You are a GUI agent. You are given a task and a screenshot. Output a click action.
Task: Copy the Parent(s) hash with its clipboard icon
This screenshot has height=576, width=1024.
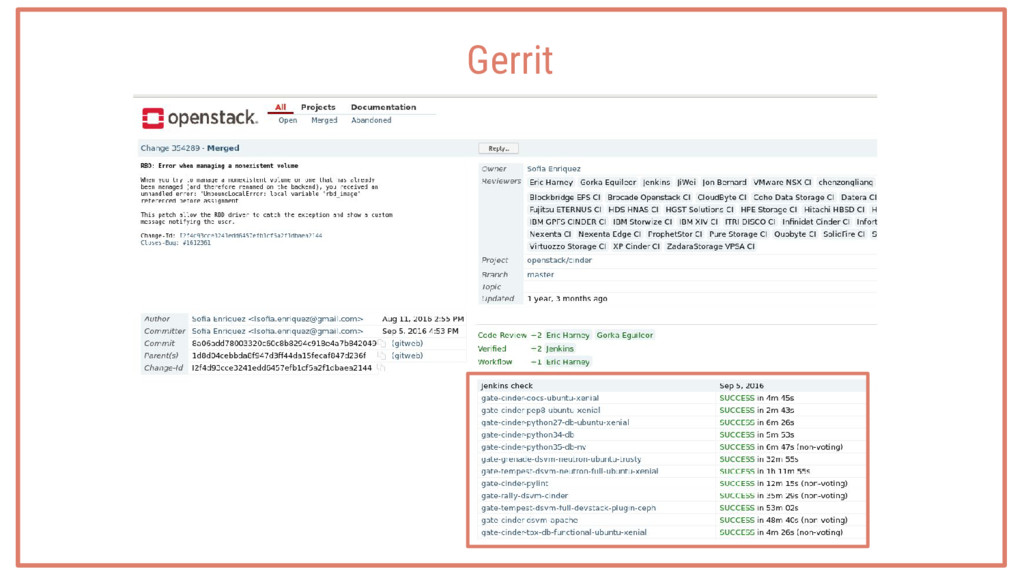tap(381, 356)
